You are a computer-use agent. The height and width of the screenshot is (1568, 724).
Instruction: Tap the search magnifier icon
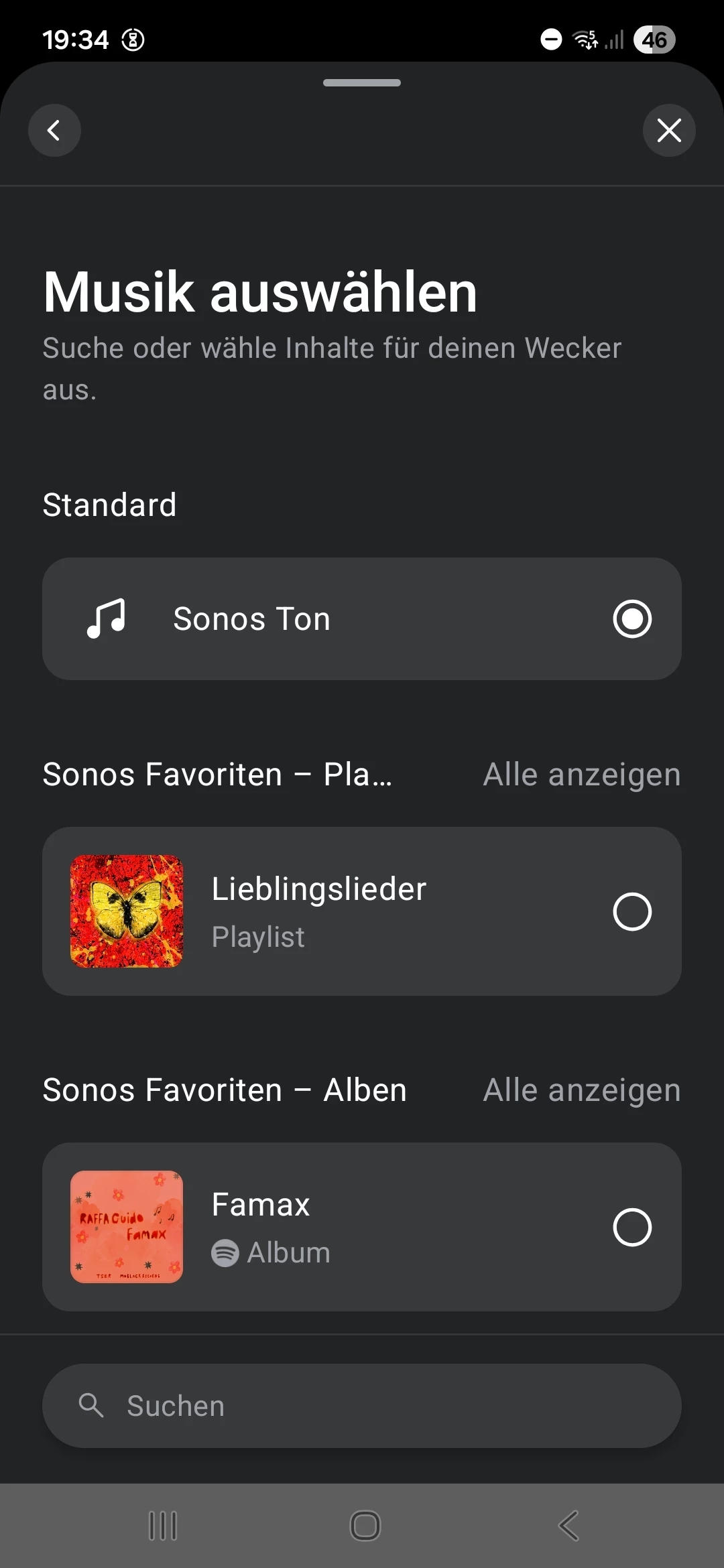click(x=91, y=1405)
